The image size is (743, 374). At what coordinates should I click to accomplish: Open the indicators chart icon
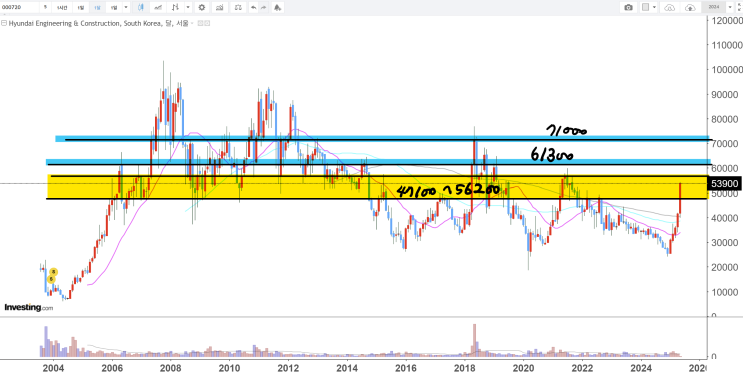point(219,7)
